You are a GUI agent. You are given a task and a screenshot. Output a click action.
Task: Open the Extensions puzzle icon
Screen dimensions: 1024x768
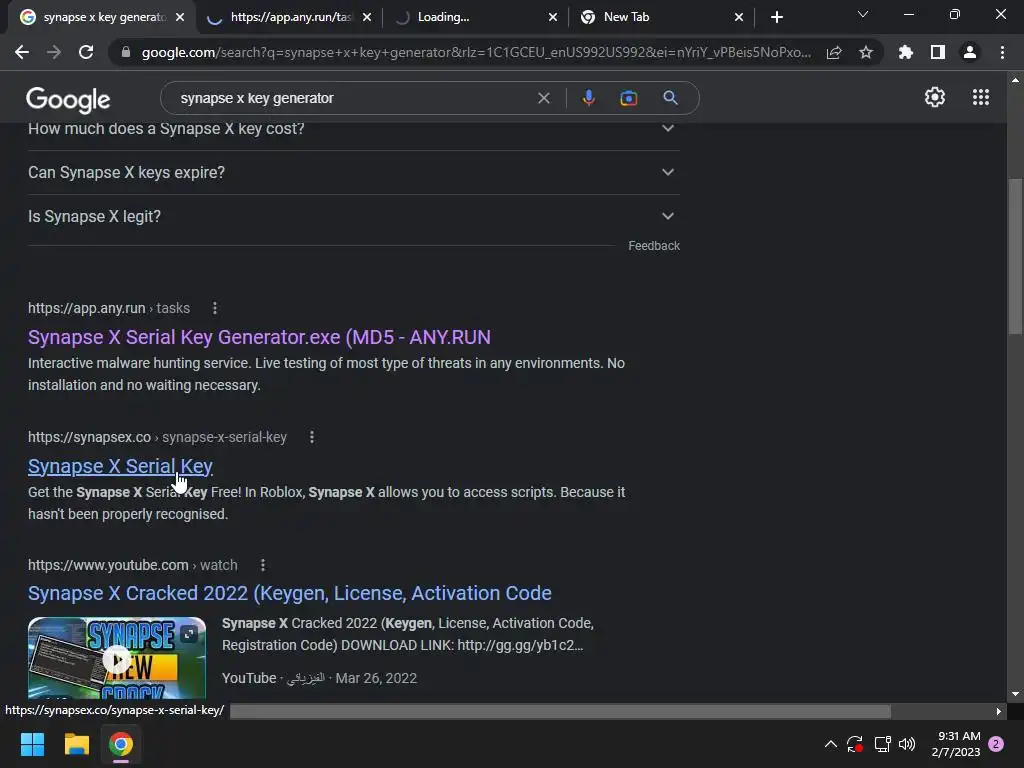coord(905,52)
